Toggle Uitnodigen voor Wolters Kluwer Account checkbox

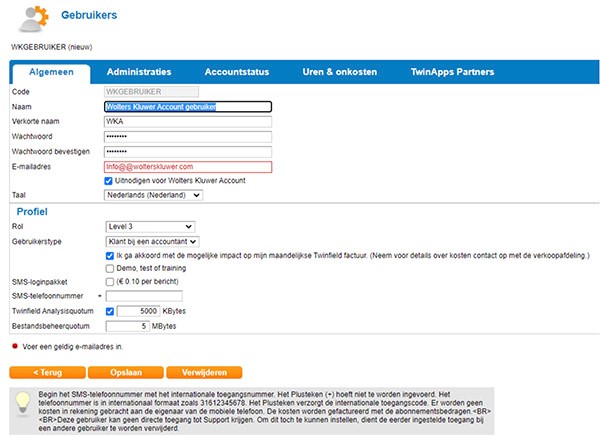[x=108, y=181]
